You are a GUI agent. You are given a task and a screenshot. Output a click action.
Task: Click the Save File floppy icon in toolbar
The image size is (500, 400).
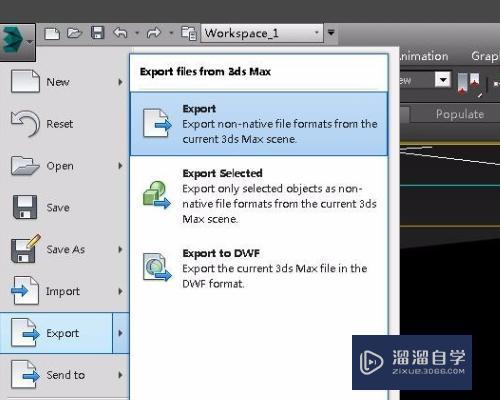click(x=97, y=33)
